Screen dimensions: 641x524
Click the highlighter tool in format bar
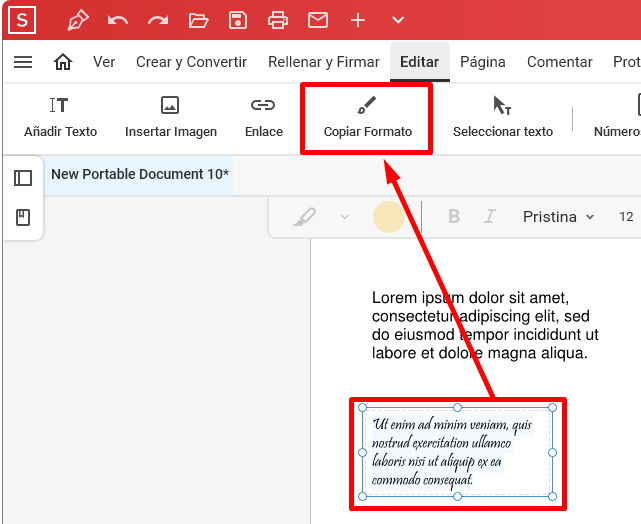(x=305, y=217)
